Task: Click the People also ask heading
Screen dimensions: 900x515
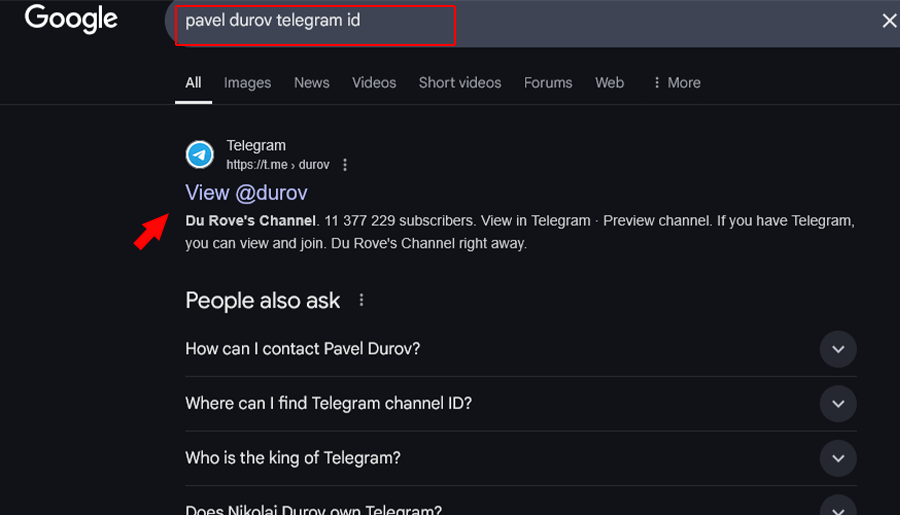Action: pyautogui.click(x=262, y=301)
